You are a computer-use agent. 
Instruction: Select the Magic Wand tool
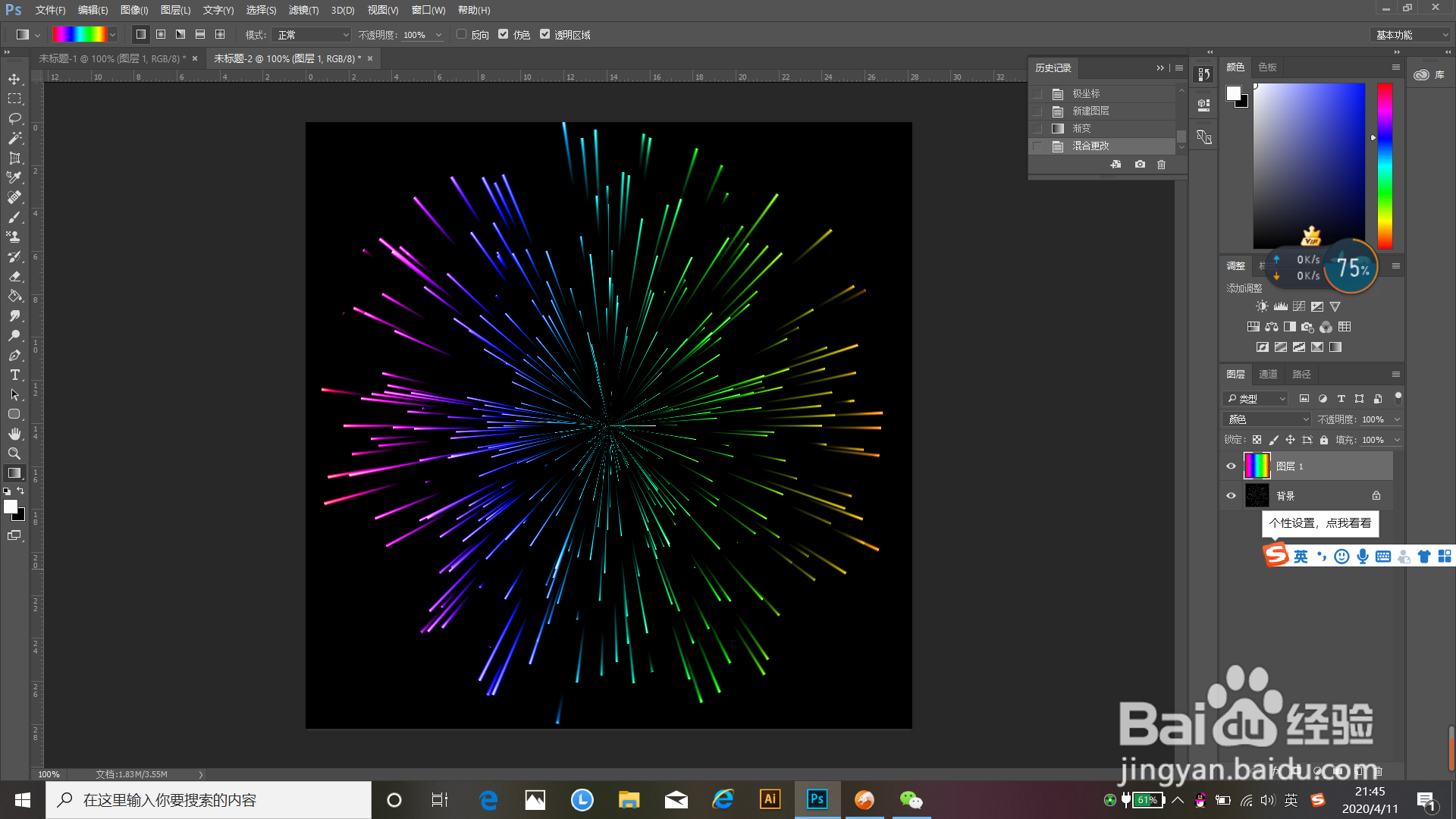14,138
